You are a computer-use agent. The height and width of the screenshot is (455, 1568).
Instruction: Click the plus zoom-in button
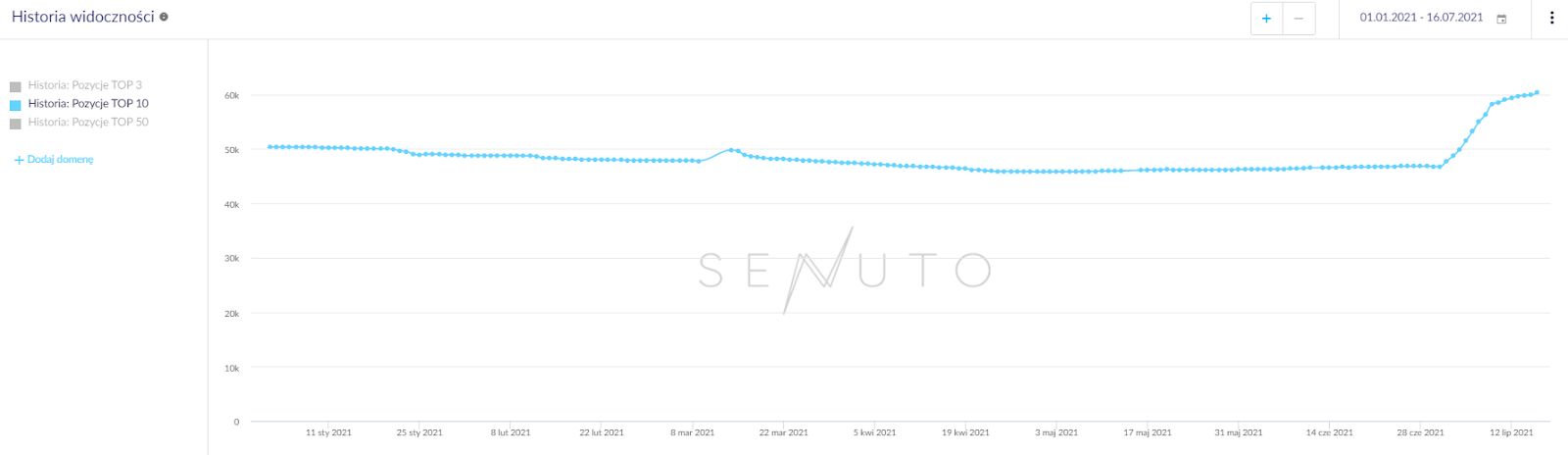[1266, 19]
